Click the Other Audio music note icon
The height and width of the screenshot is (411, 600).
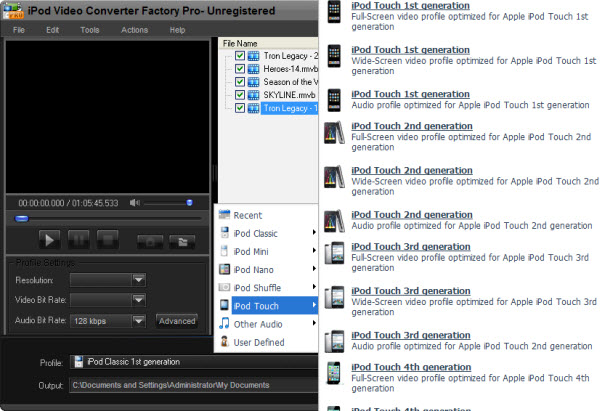[224, 323]
